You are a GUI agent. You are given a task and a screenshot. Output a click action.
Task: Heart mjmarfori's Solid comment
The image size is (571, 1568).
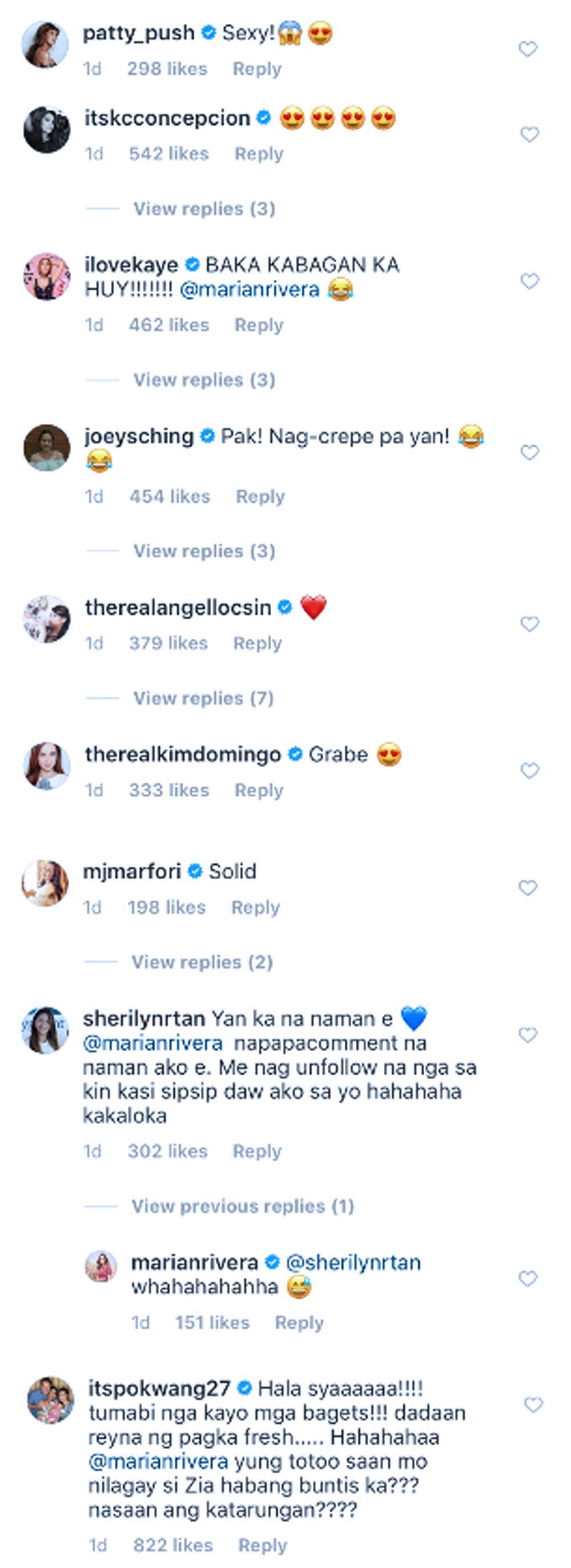tap(527, 888)
